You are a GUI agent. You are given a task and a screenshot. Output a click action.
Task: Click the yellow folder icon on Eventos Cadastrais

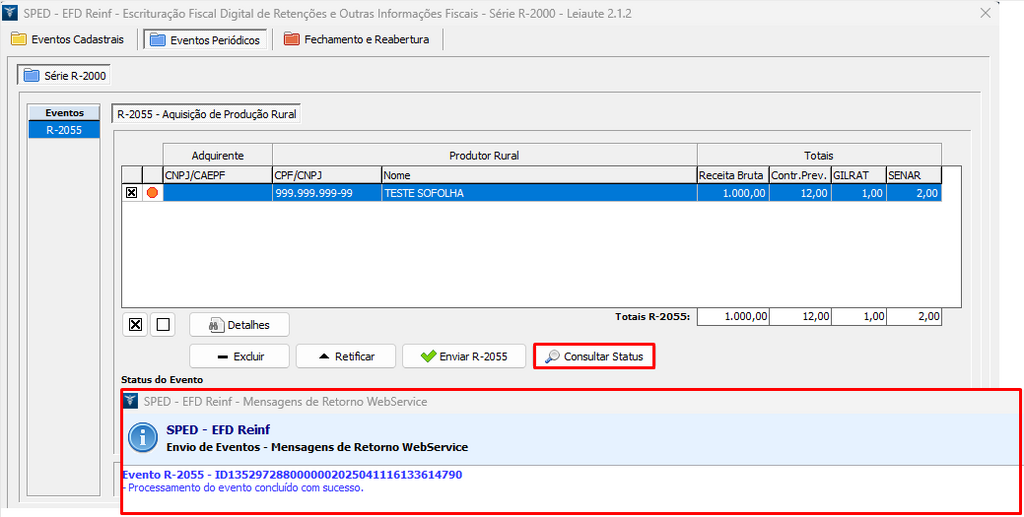point(19,40)
